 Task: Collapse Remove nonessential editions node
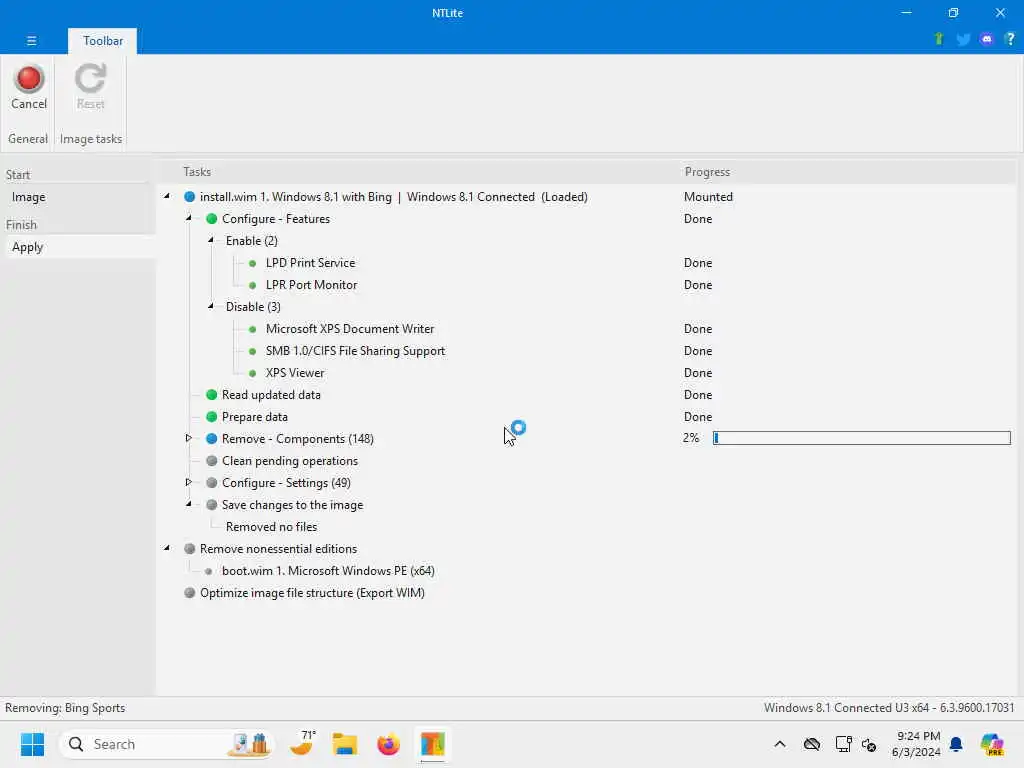pos(167,548)
